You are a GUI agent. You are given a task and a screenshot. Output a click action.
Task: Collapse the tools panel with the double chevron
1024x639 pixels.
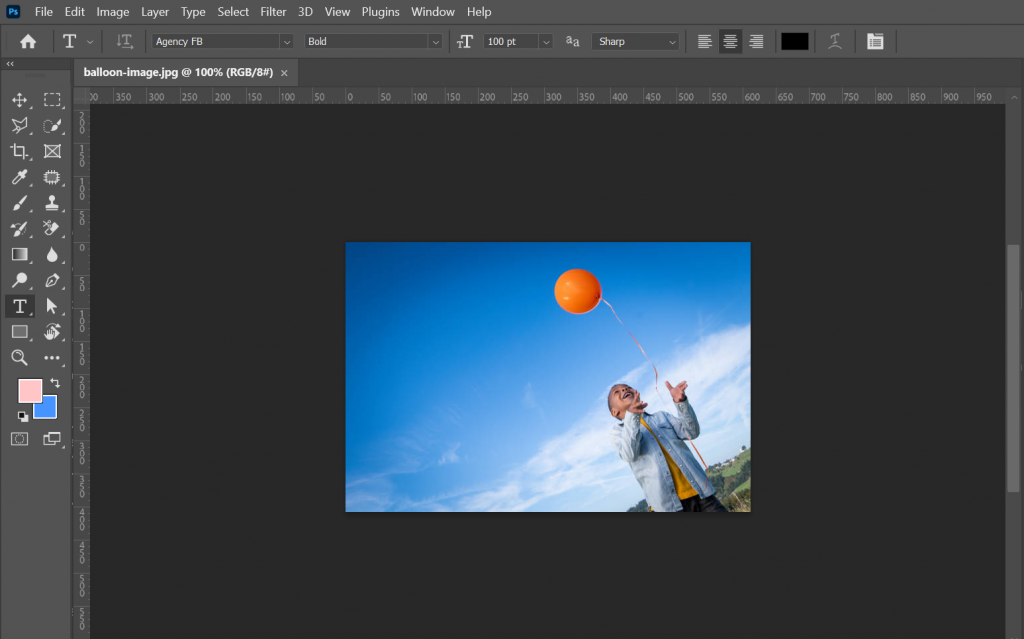point(9,63)
